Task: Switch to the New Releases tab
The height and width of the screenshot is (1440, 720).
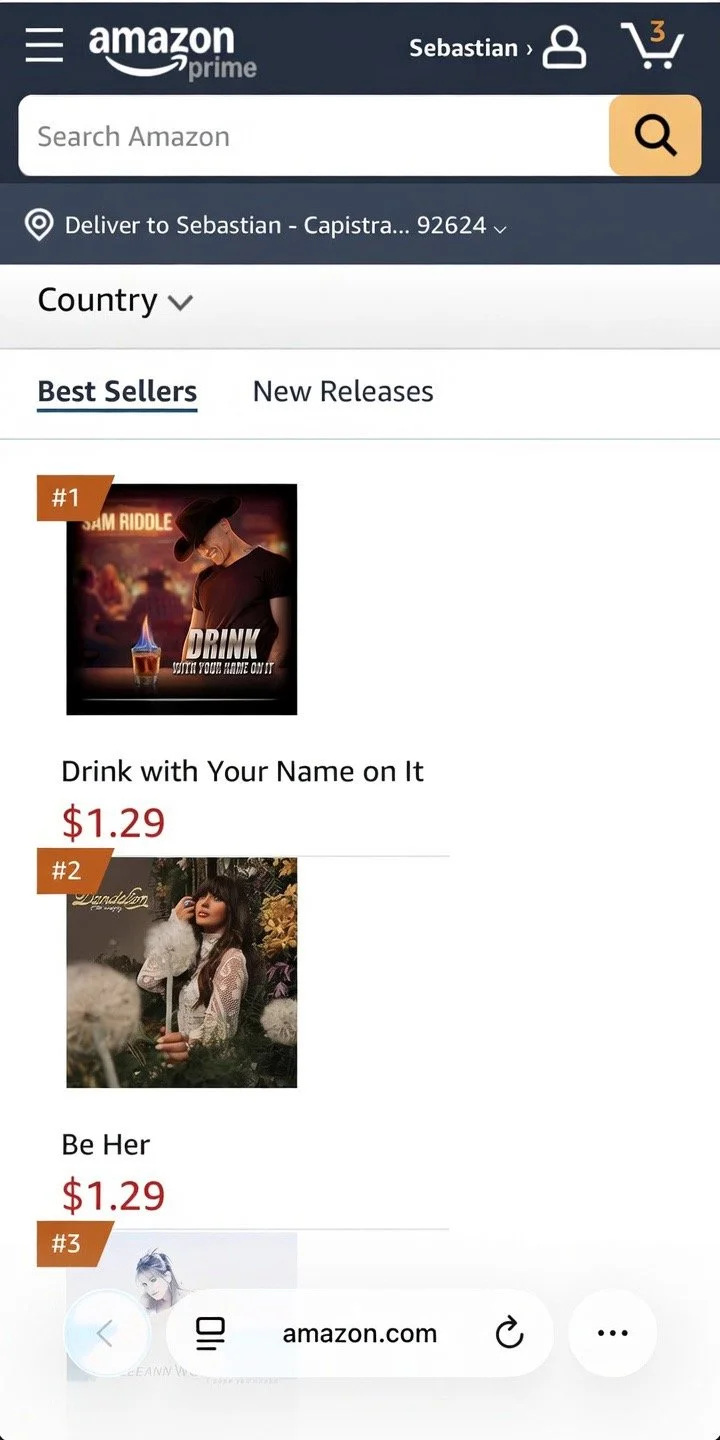Action: (343, 391)
